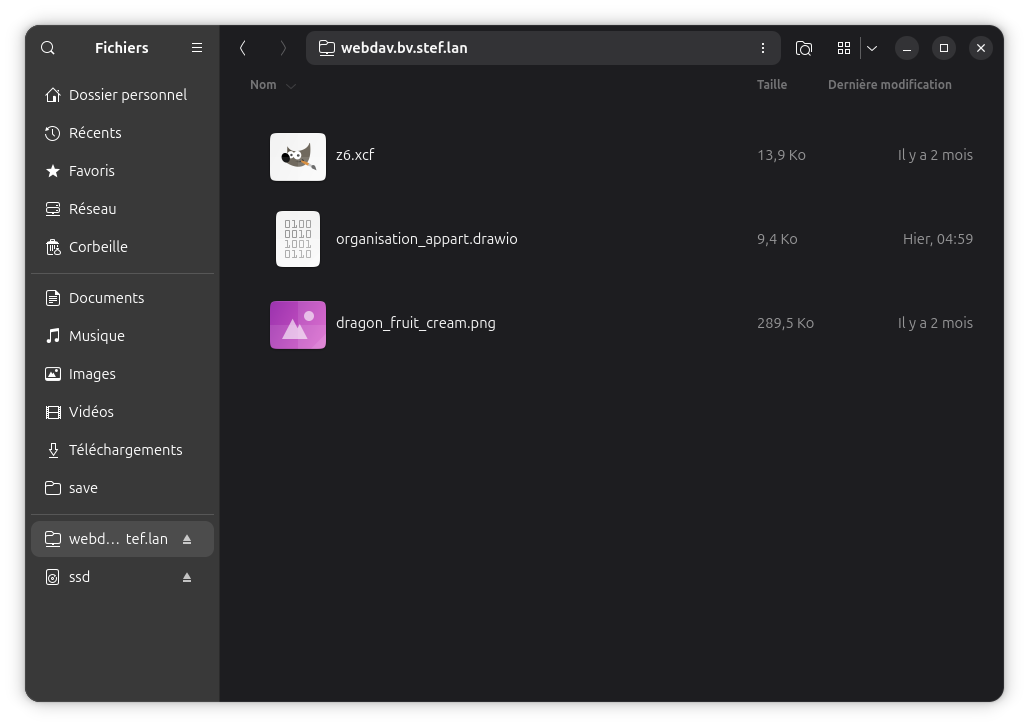Viewport: 1029px width, 727px height.
Task: Eject the webdav network mount
Action: (x=187, y=539)
